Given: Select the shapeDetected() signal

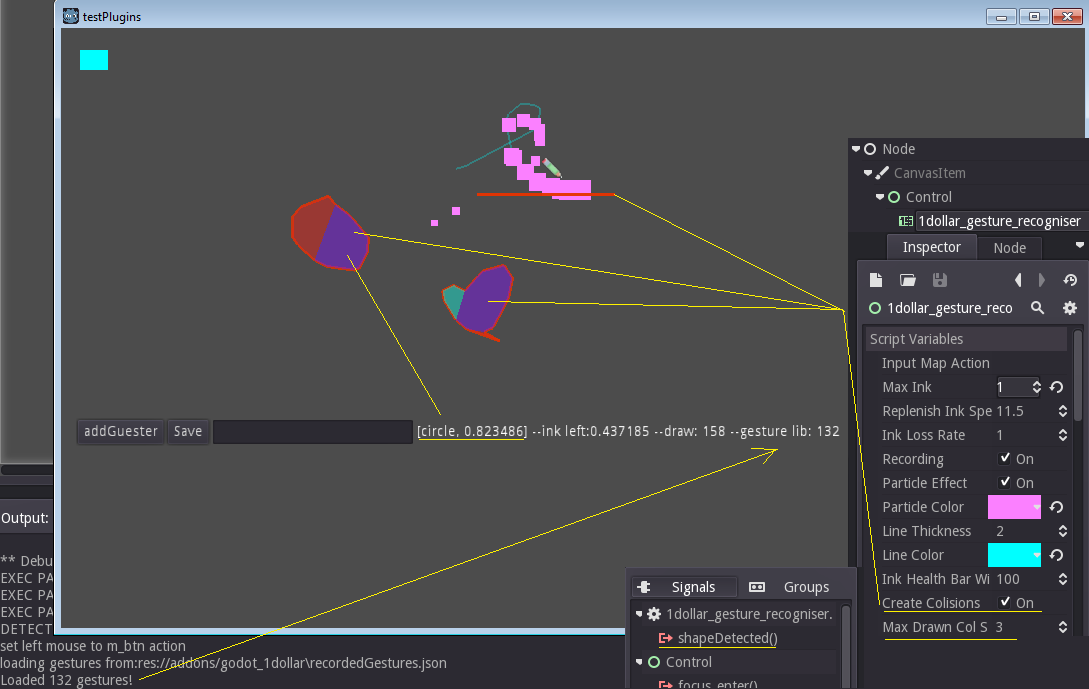Looking at the screenshot, I should tap(727, 638).
